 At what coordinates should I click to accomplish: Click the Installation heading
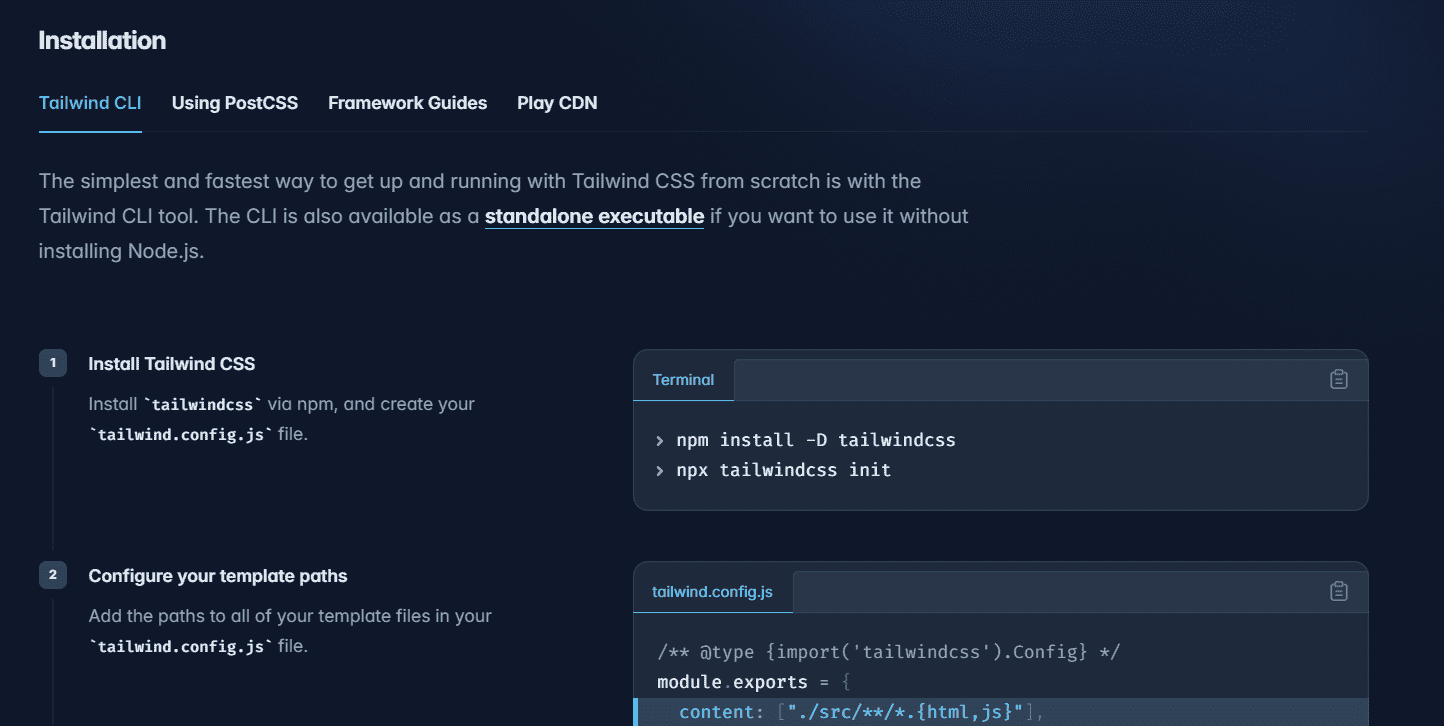(x=102, y=41)
